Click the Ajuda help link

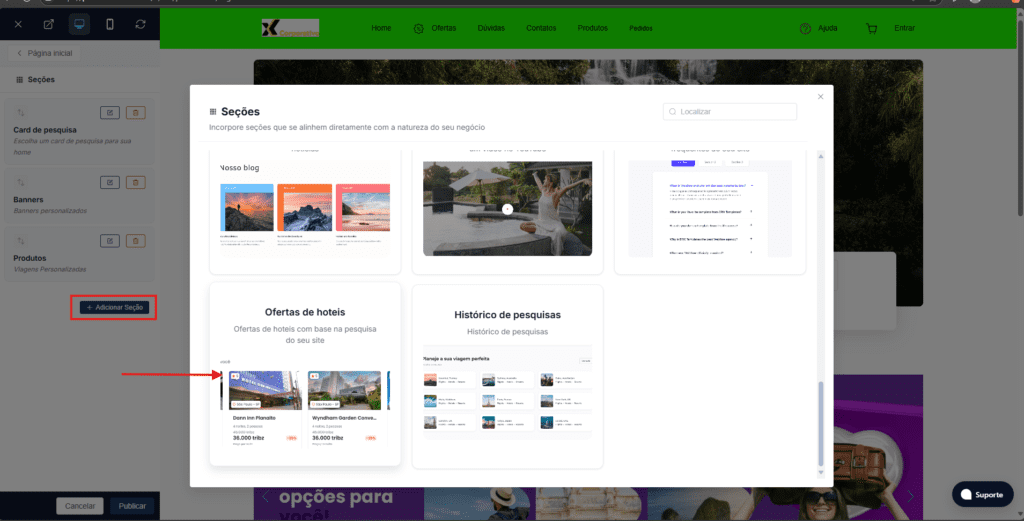click(x=818, y=28)
